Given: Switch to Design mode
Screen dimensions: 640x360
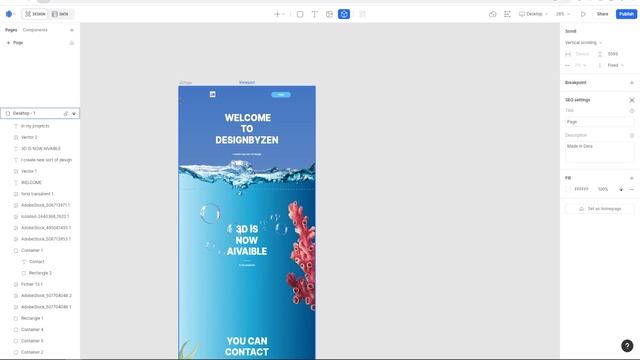Looking at the screenshot, I should click(35, 14).
